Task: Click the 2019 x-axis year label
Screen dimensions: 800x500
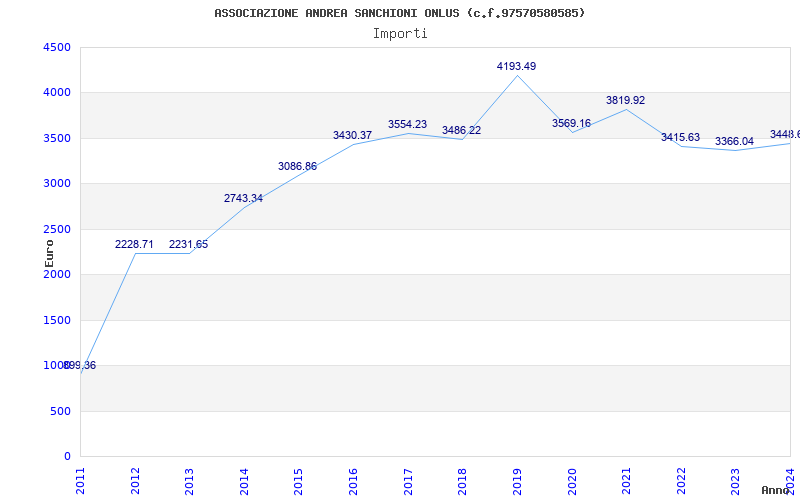Action: 517,481
